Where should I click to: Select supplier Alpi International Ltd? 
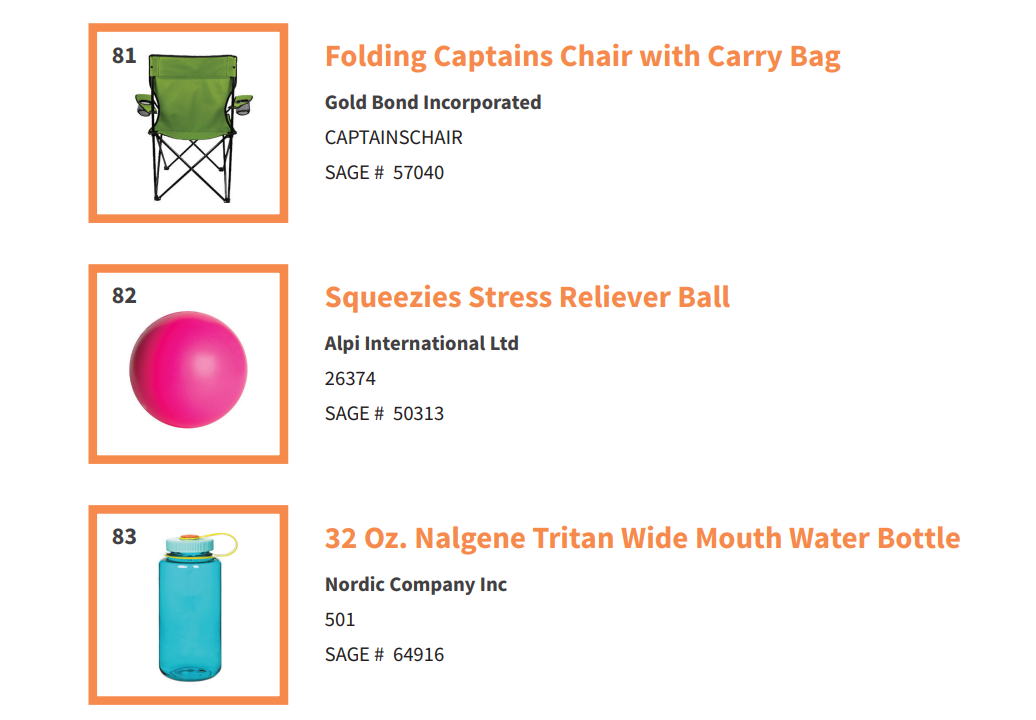point(422,343)
